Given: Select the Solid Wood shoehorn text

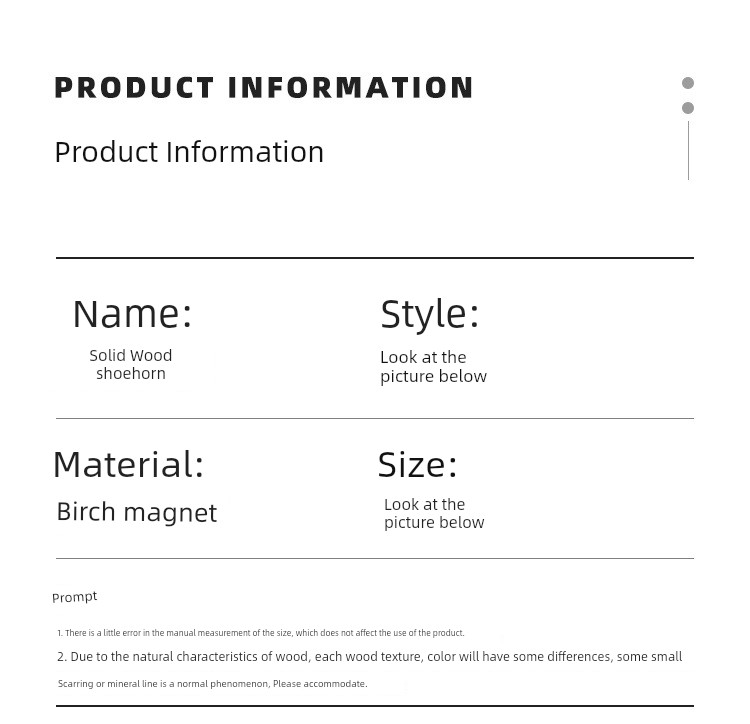Looking at the screenshot, I should coord(131,364).
